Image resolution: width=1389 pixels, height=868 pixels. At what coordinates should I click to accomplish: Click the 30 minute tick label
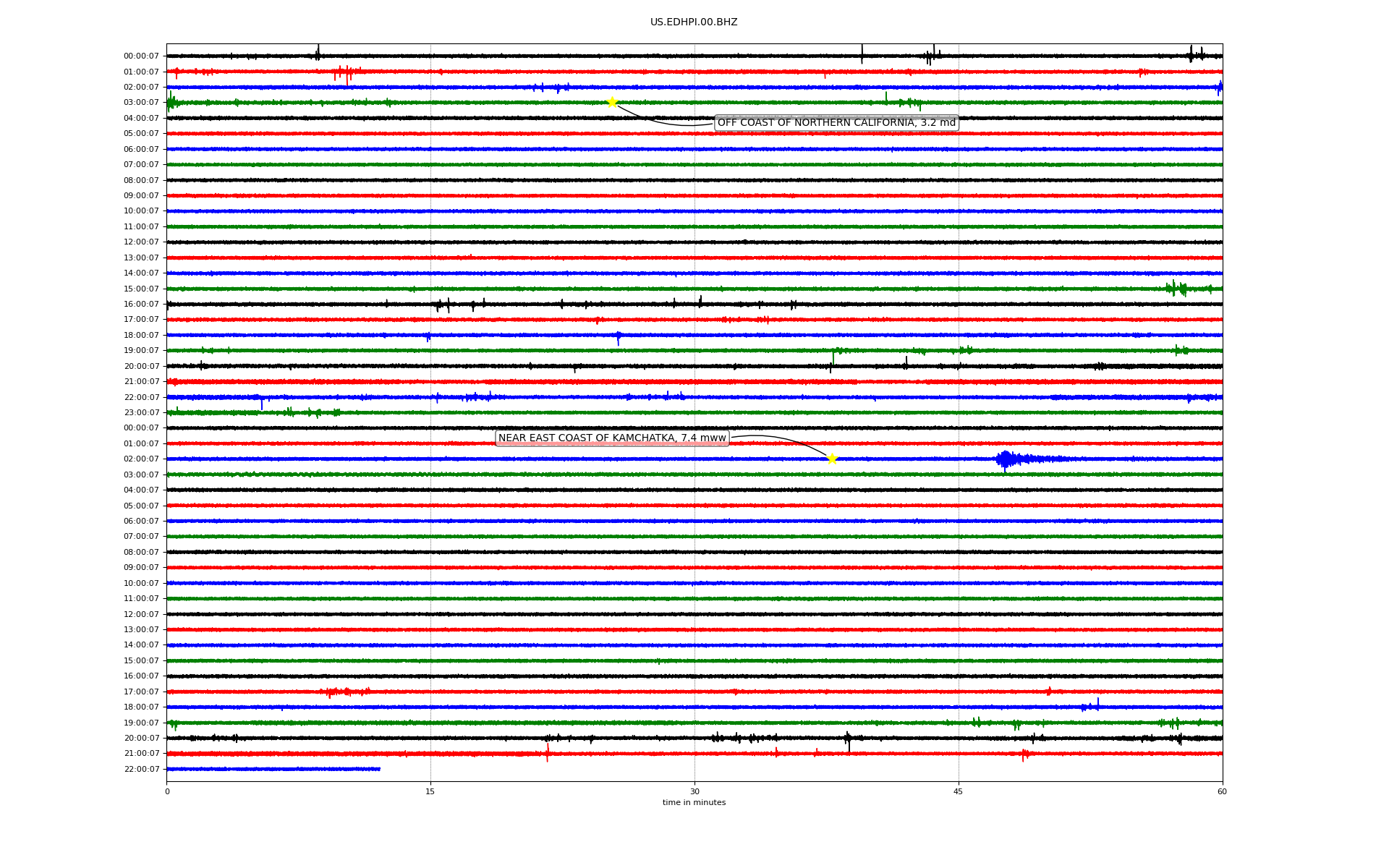pos(694,791)
